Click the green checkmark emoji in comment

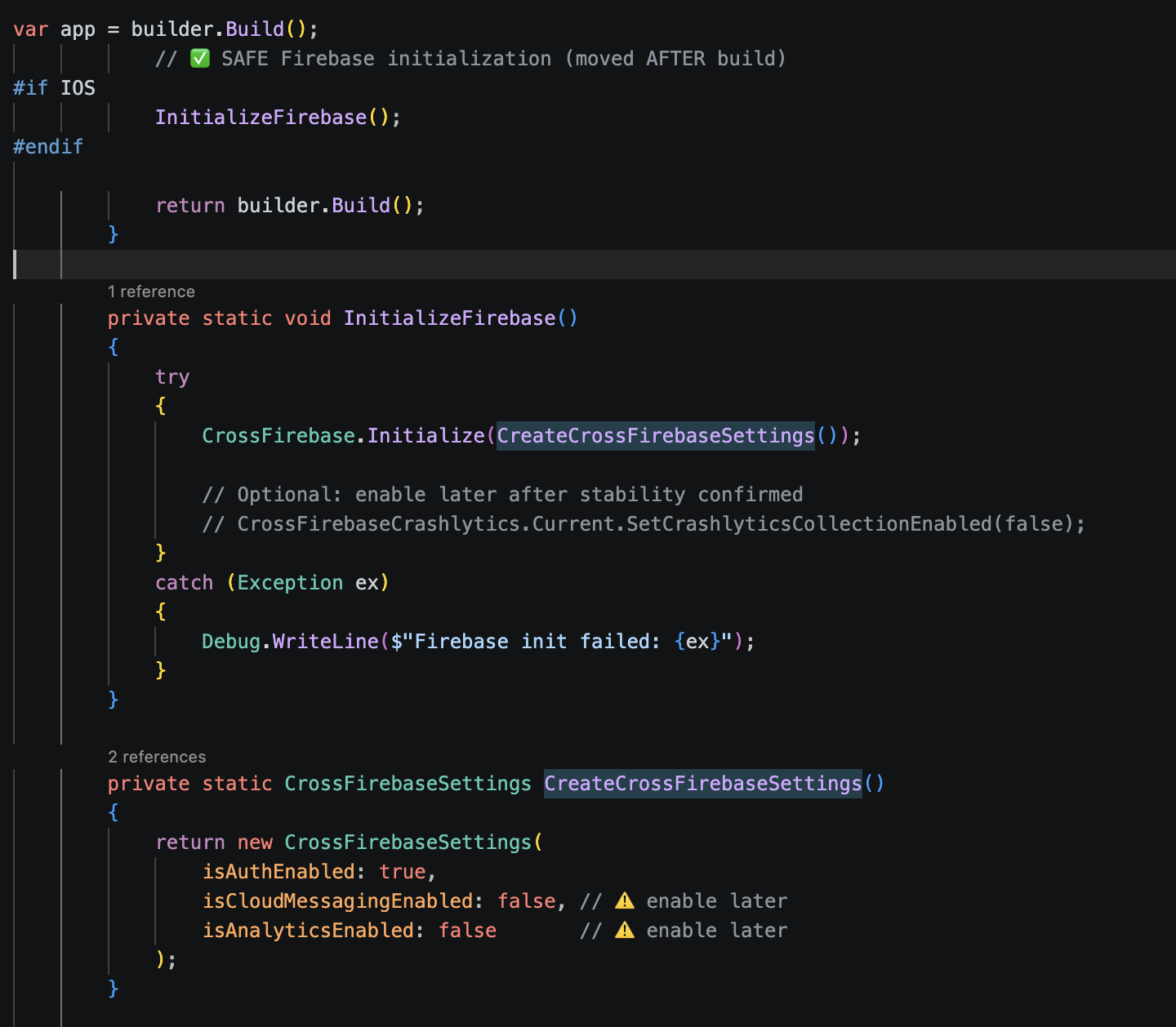(x=200, y=59)
